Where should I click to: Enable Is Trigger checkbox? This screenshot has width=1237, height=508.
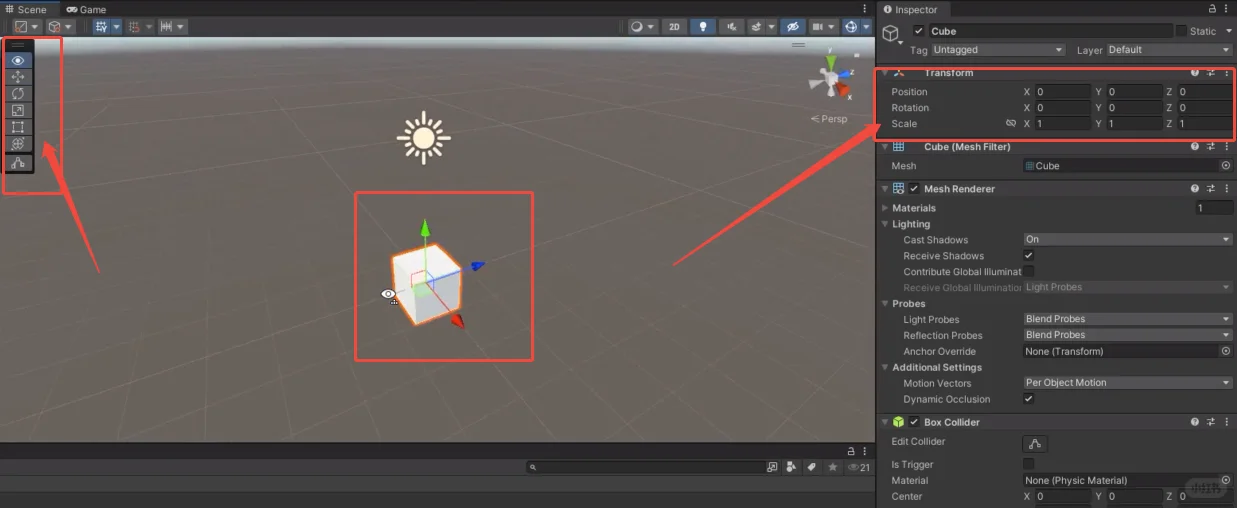[1028, 465]
